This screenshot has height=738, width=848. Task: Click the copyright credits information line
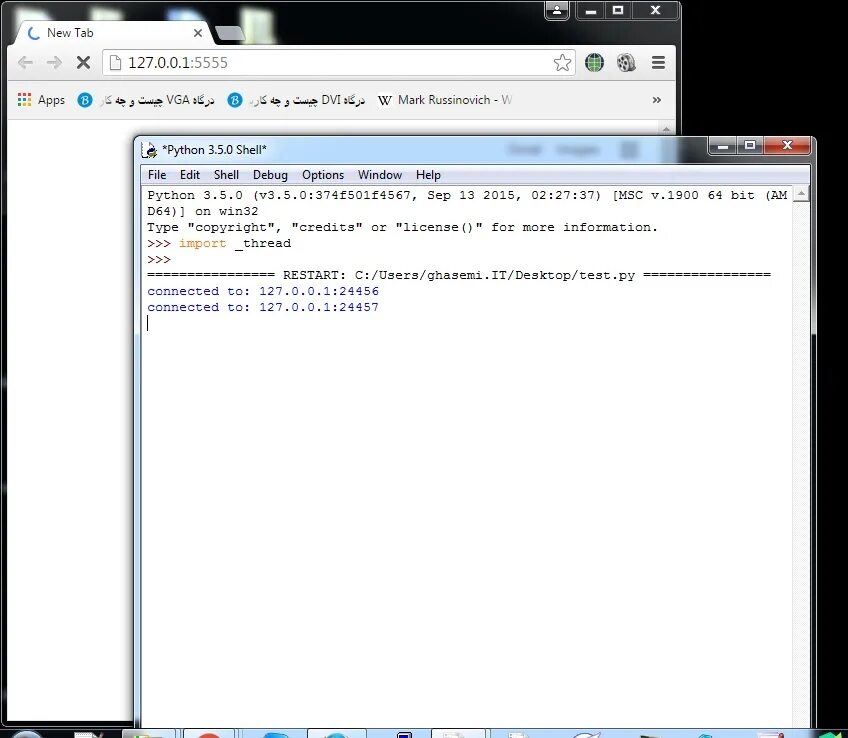(x=402, y=227)
